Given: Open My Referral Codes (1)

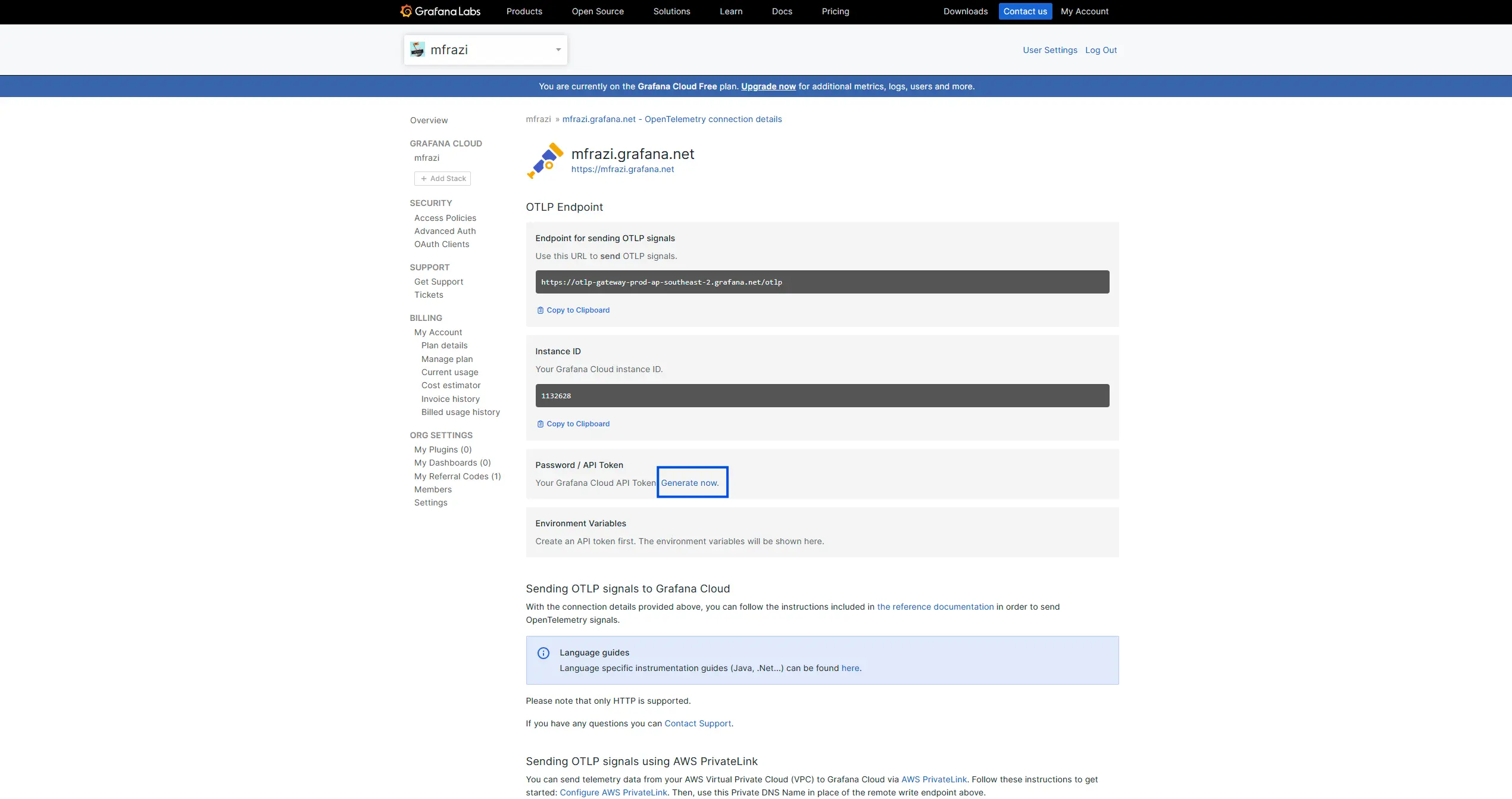Looking at the screenshot, I should 457,476.
